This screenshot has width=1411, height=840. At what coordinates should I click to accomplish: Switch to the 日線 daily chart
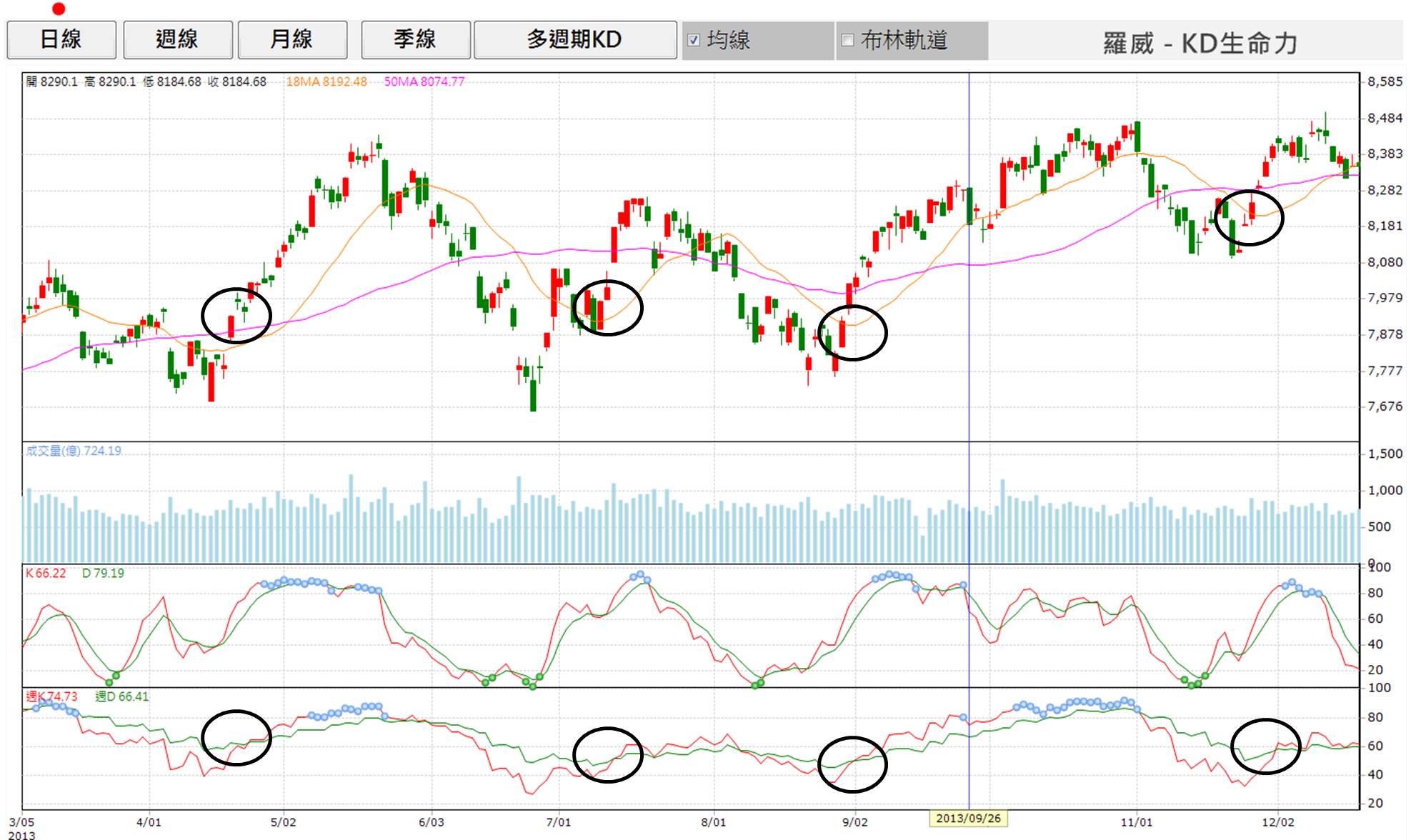tap(61, 39)
